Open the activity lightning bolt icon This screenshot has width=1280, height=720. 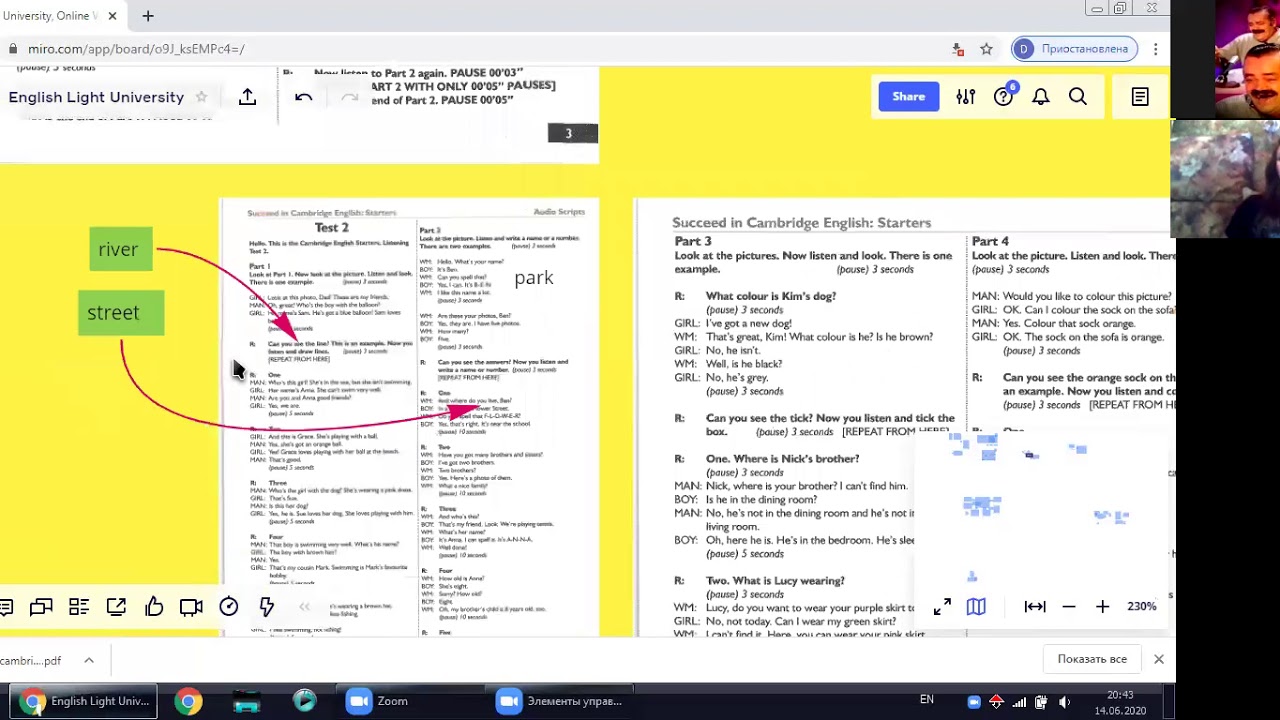coord(266,607)
